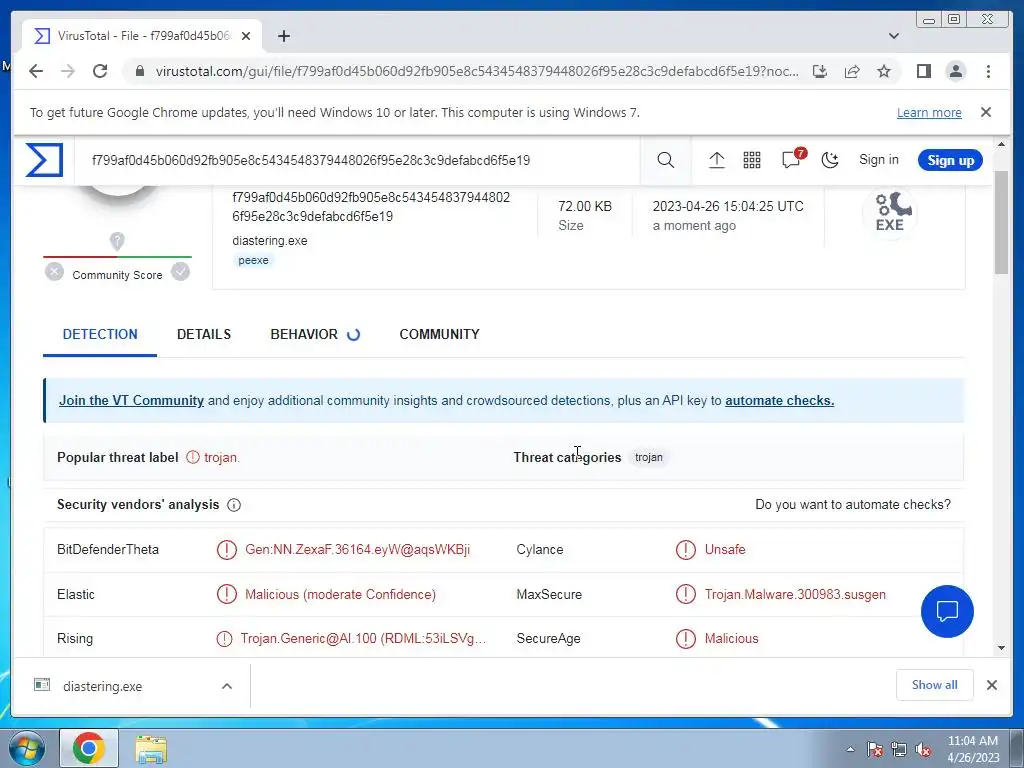The width and height of the screenshot is (1024, 768).
Task: Click the Cylance Unsafe result
Action: (x=725, y=549)
